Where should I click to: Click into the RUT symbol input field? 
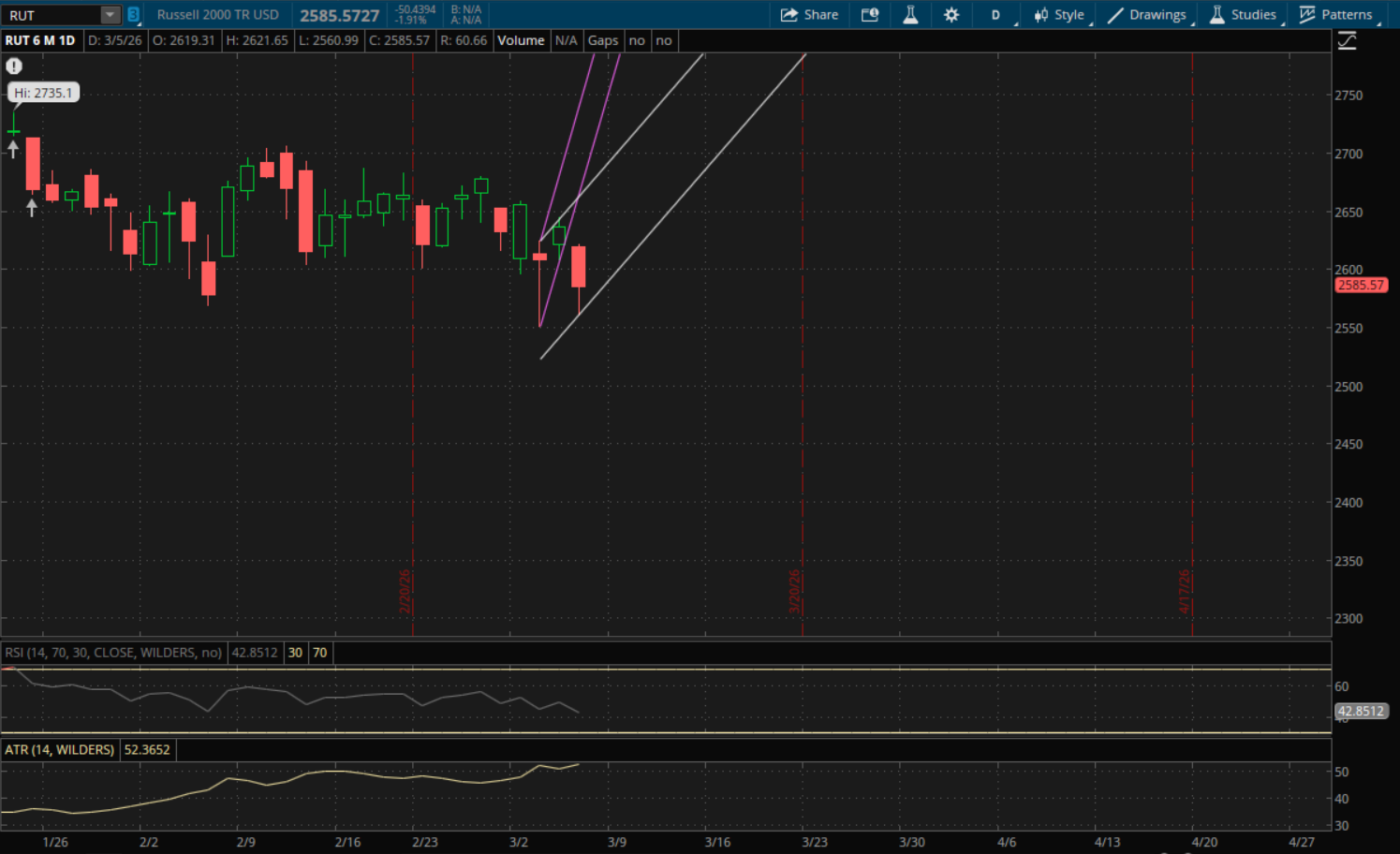pos(52,15)
